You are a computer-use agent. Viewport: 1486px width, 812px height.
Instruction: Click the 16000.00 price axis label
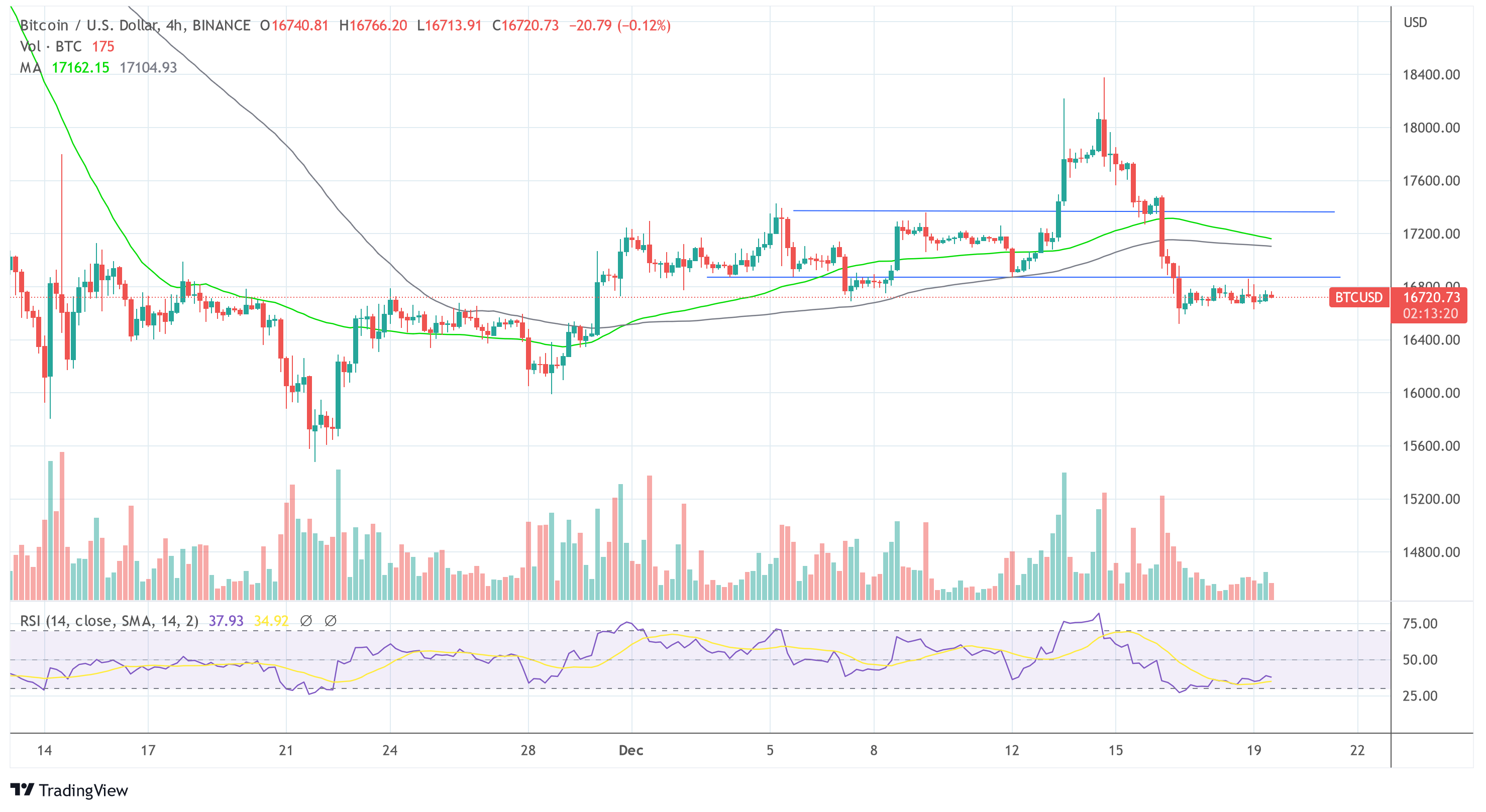1431,393
